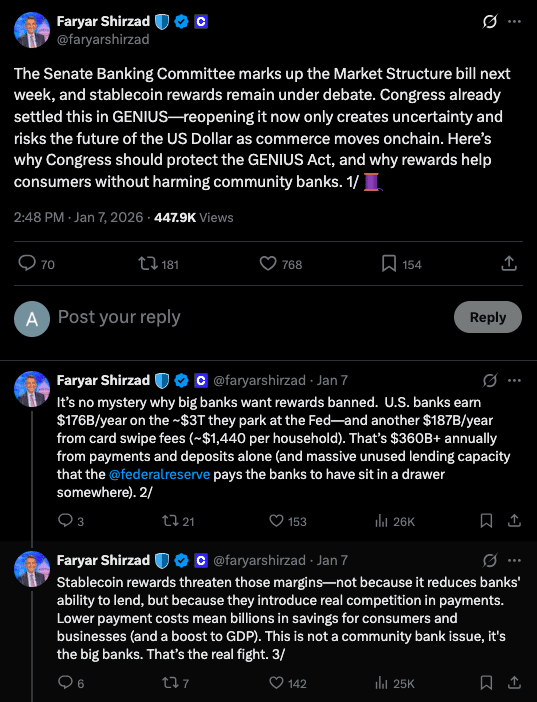Viewport: 537px width, 702px height.
Task: Open more options on the 3/ thread post
Action: 514,561
